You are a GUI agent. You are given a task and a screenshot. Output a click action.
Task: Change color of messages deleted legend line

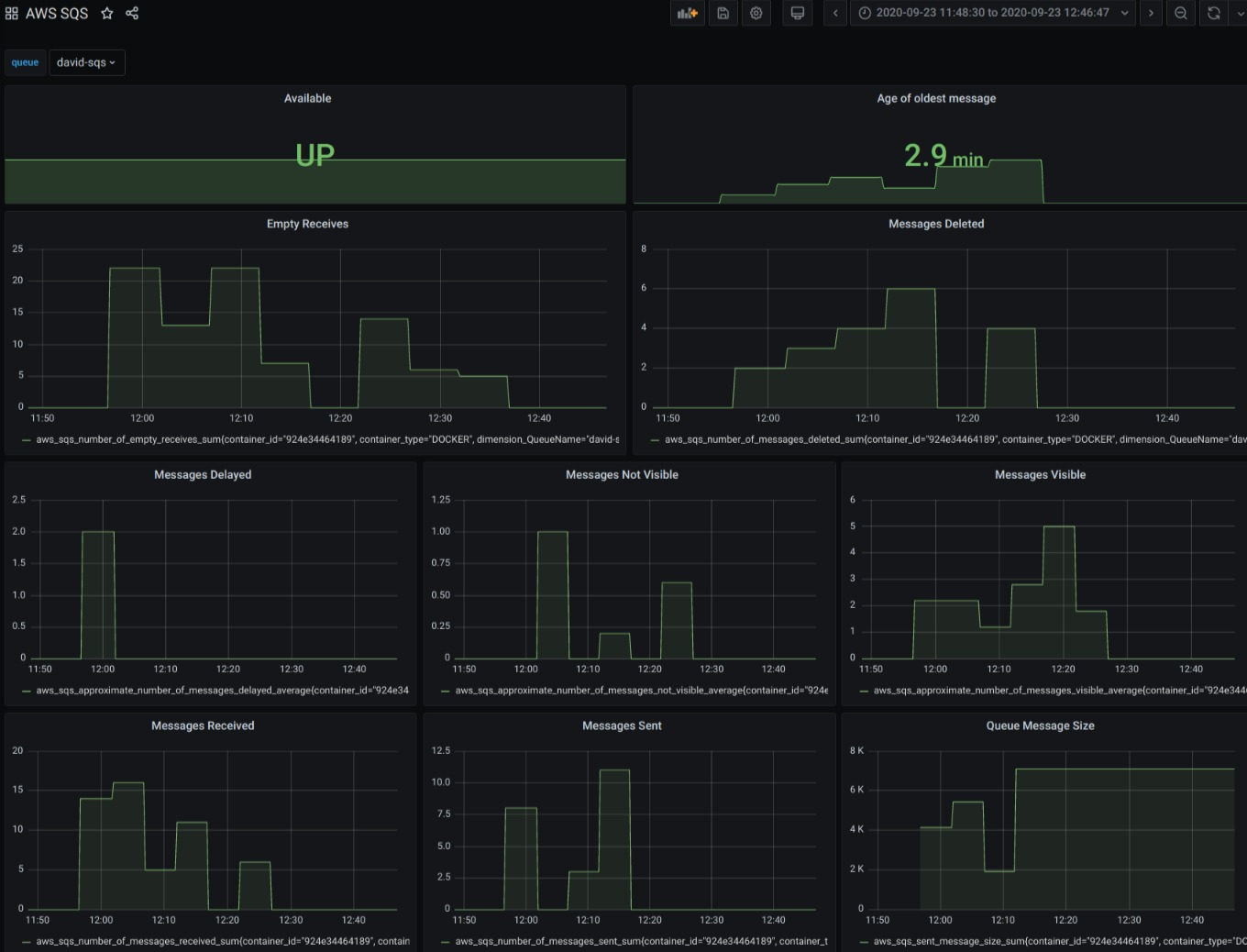pos(655,440)
